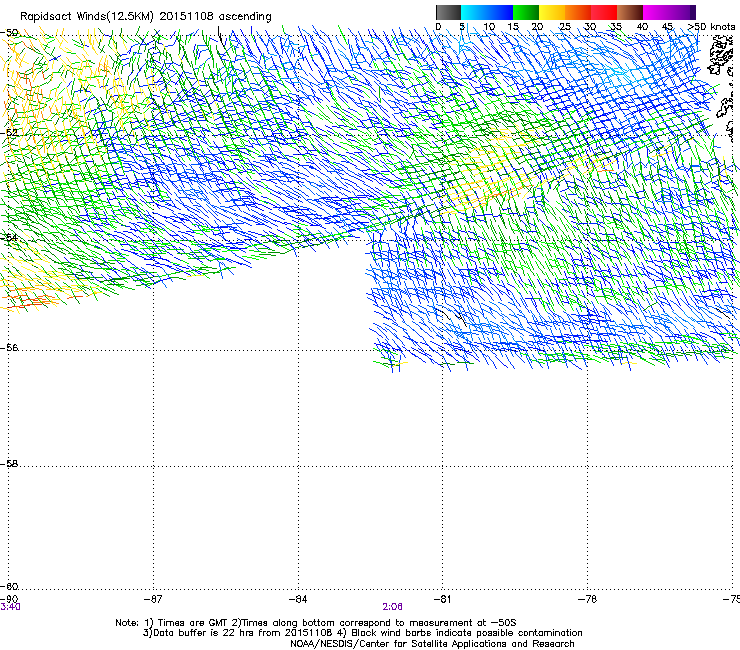Pick the magenta 40–45 knots legend color
This screenshot has height=650, width=740.
656,12
